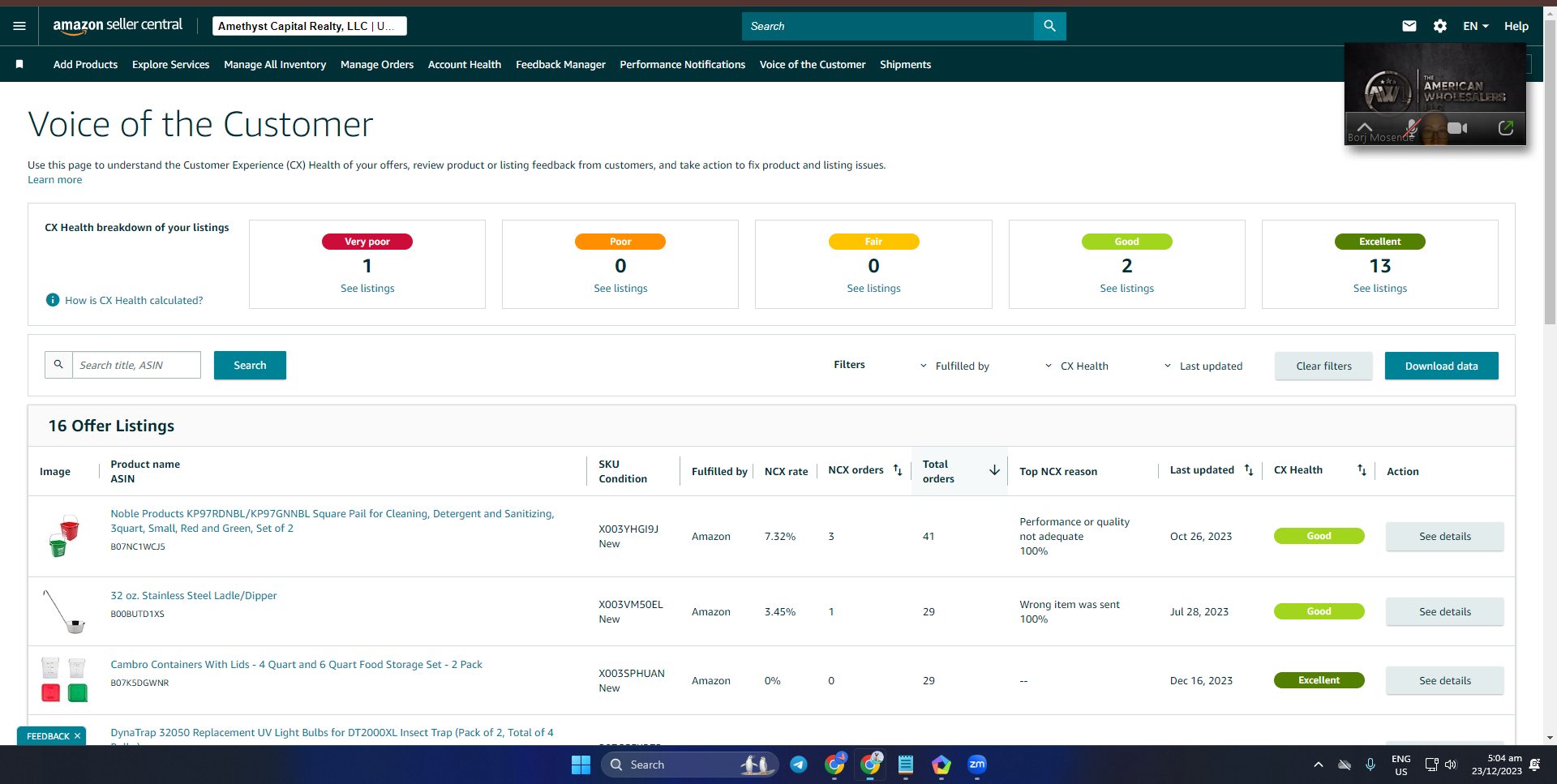Click the taskbar microphone tray icon
The height and width of the screenshot is (784, 1557).
pyautogui.click(x=1370, y=765)
